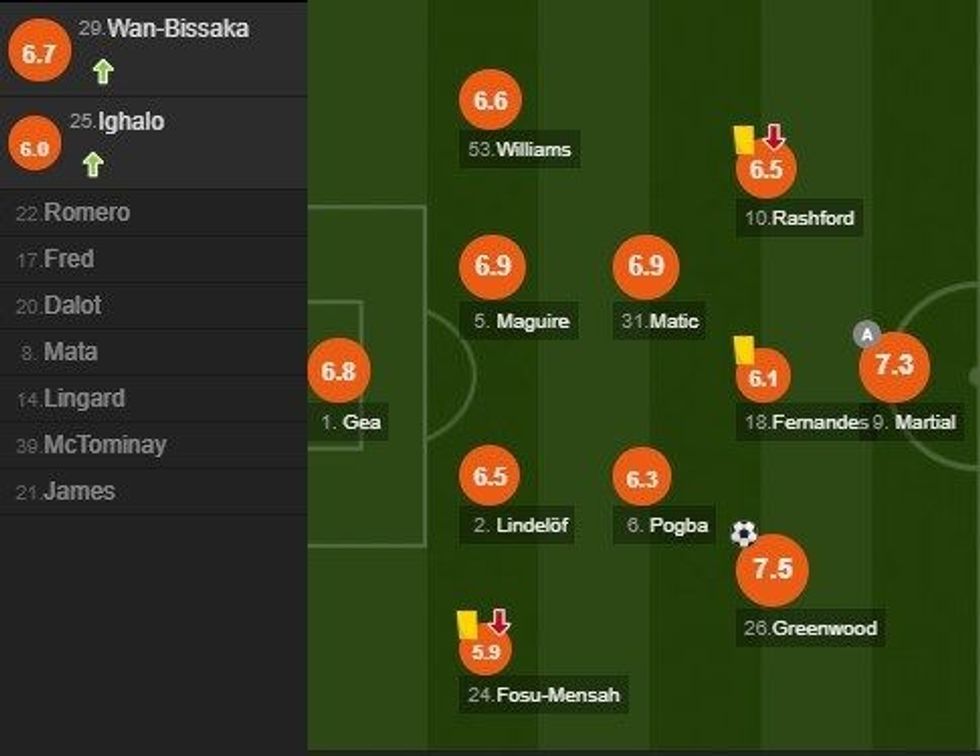Screen dimensions: 980x756
Task: Click De Gea's 6.8 rating circle
Action: [x=341, y=370]
